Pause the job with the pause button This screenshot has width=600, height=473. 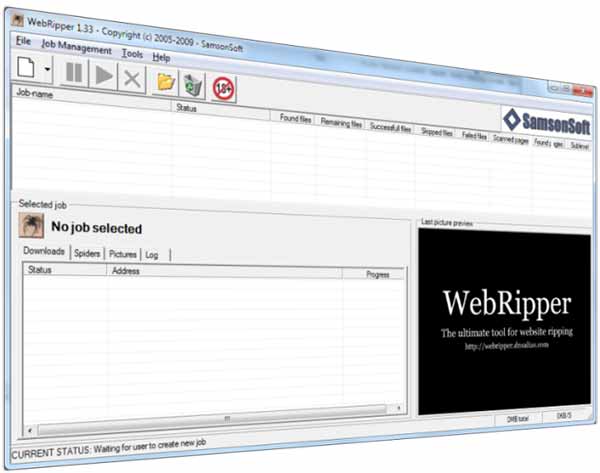pos(74,72)
